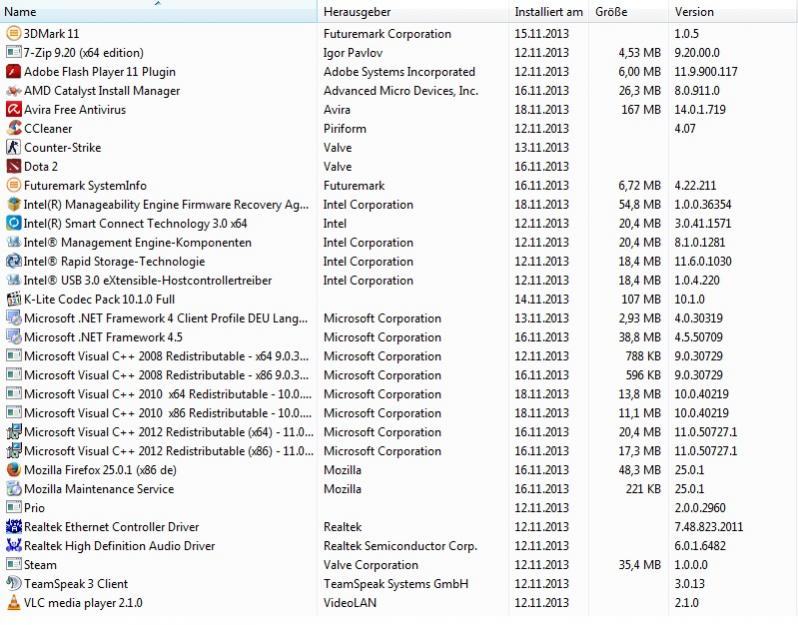Image resolution: width=798 pixels, height=625 pixels.
Task: Select the Mozilla Maintenance Service icon
Action: (x=14, y=489)
